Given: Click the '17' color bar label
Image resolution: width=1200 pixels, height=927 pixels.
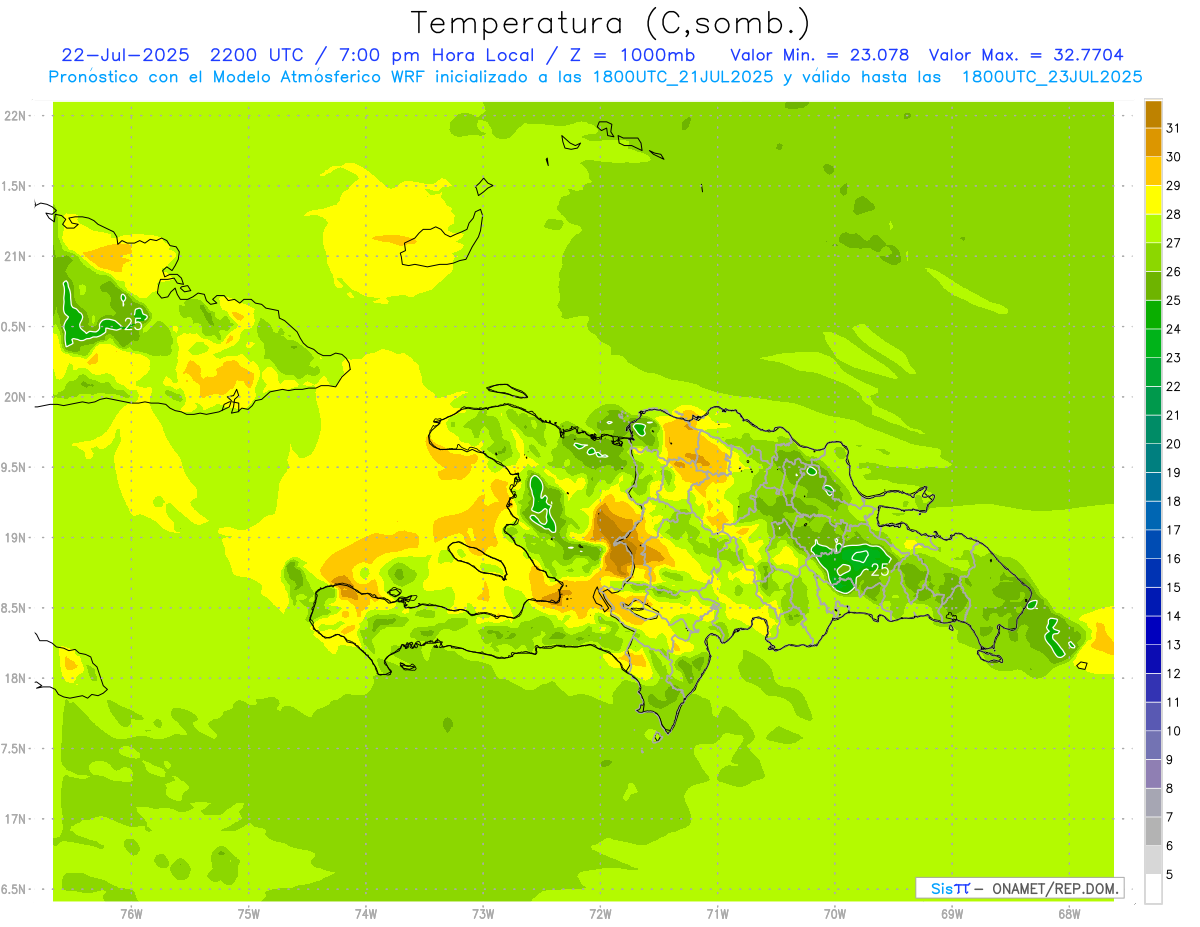Looking at the screenshot, I should pos(1174,530).
